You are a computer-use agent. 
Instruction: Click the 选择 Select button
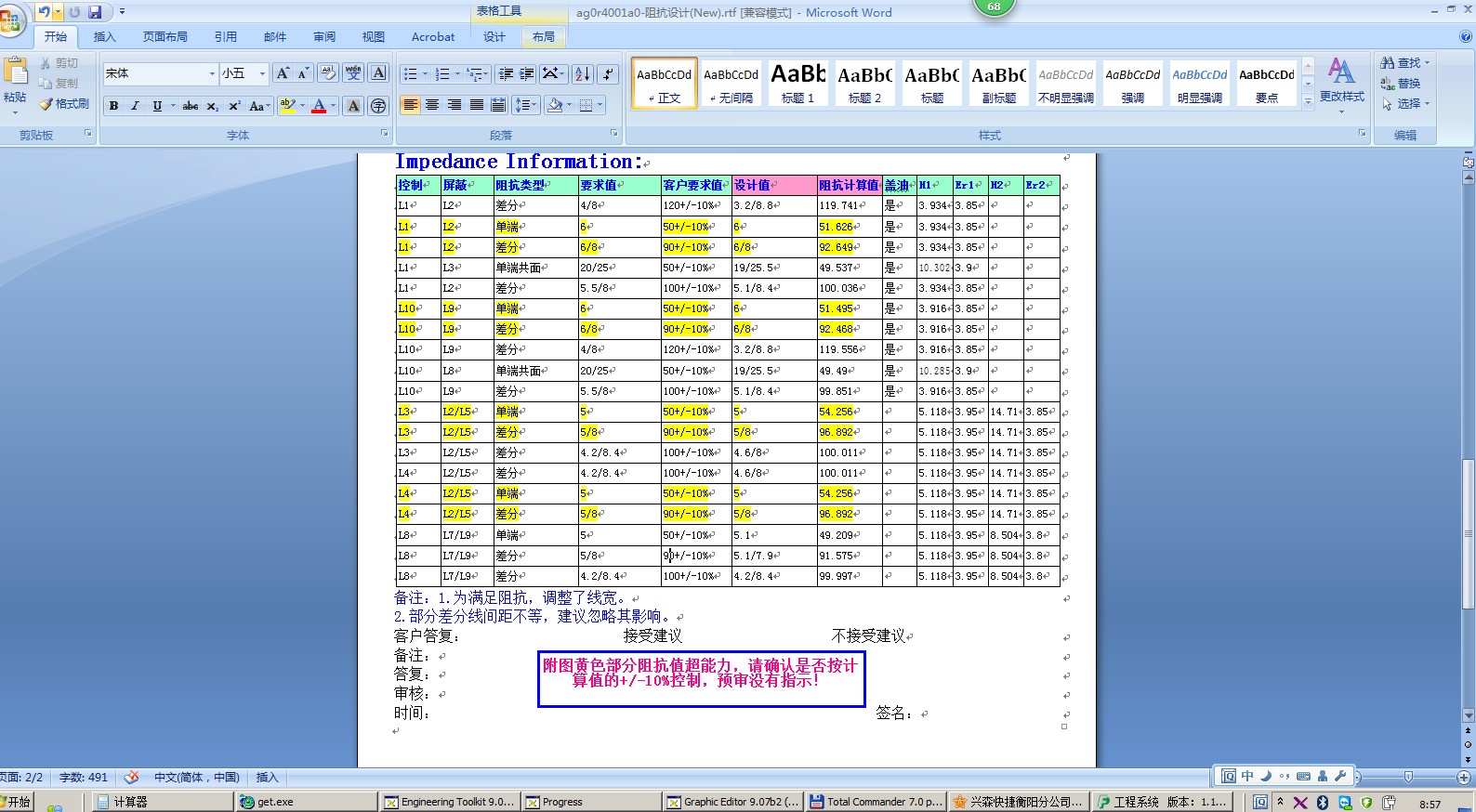1404,104
